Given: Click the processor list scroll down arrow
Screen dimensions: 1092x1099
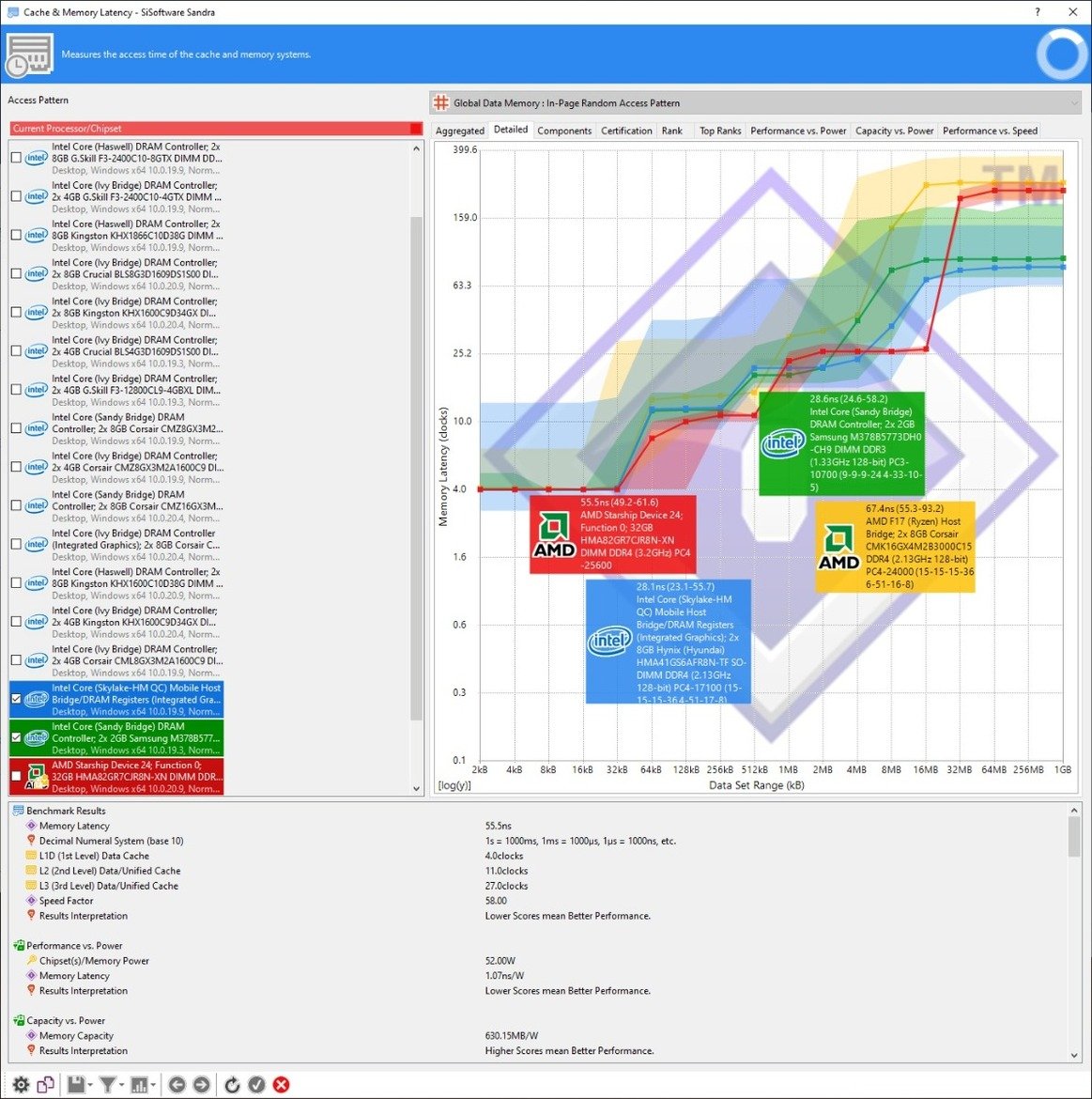Looking at the screenshot, I should pos(416,788).
